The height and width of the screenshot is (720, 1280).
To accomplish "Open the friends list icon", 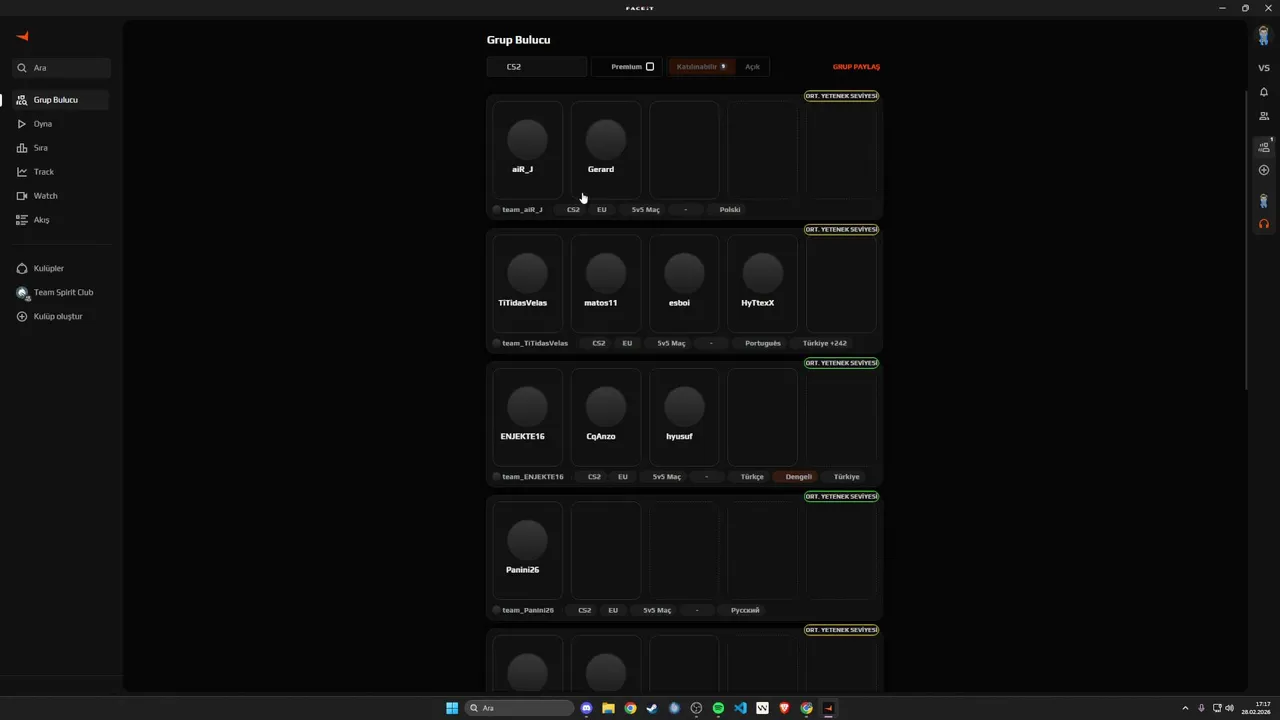I will [1264, 116].
